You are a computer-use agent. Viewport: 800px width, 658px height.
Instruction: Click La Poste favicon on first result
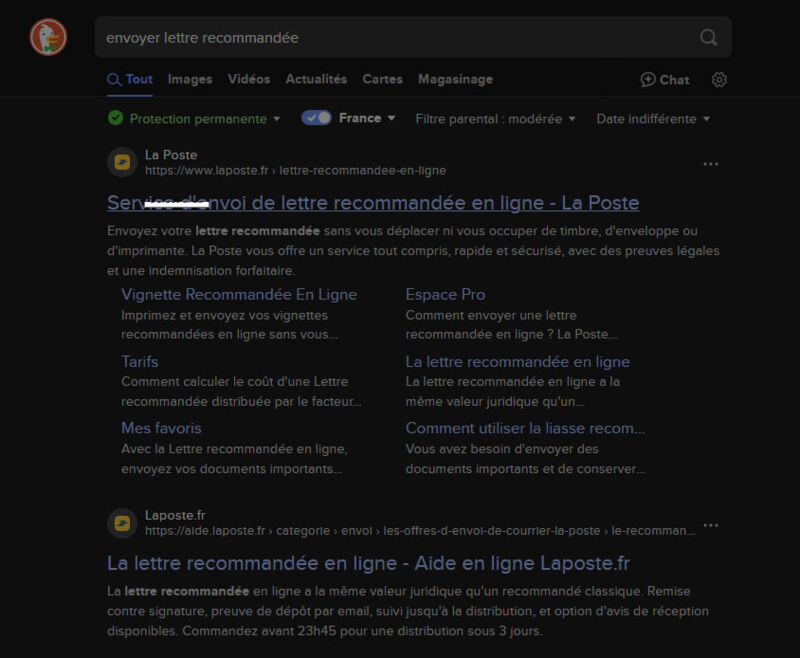click(x=122, y=162)
